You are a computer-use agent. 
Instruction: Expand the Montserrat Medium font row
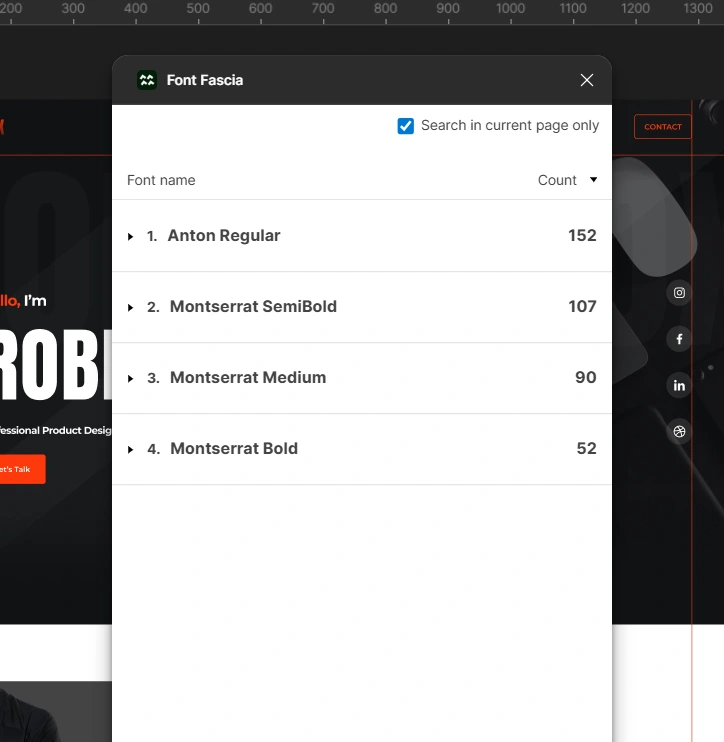[131, 378]
